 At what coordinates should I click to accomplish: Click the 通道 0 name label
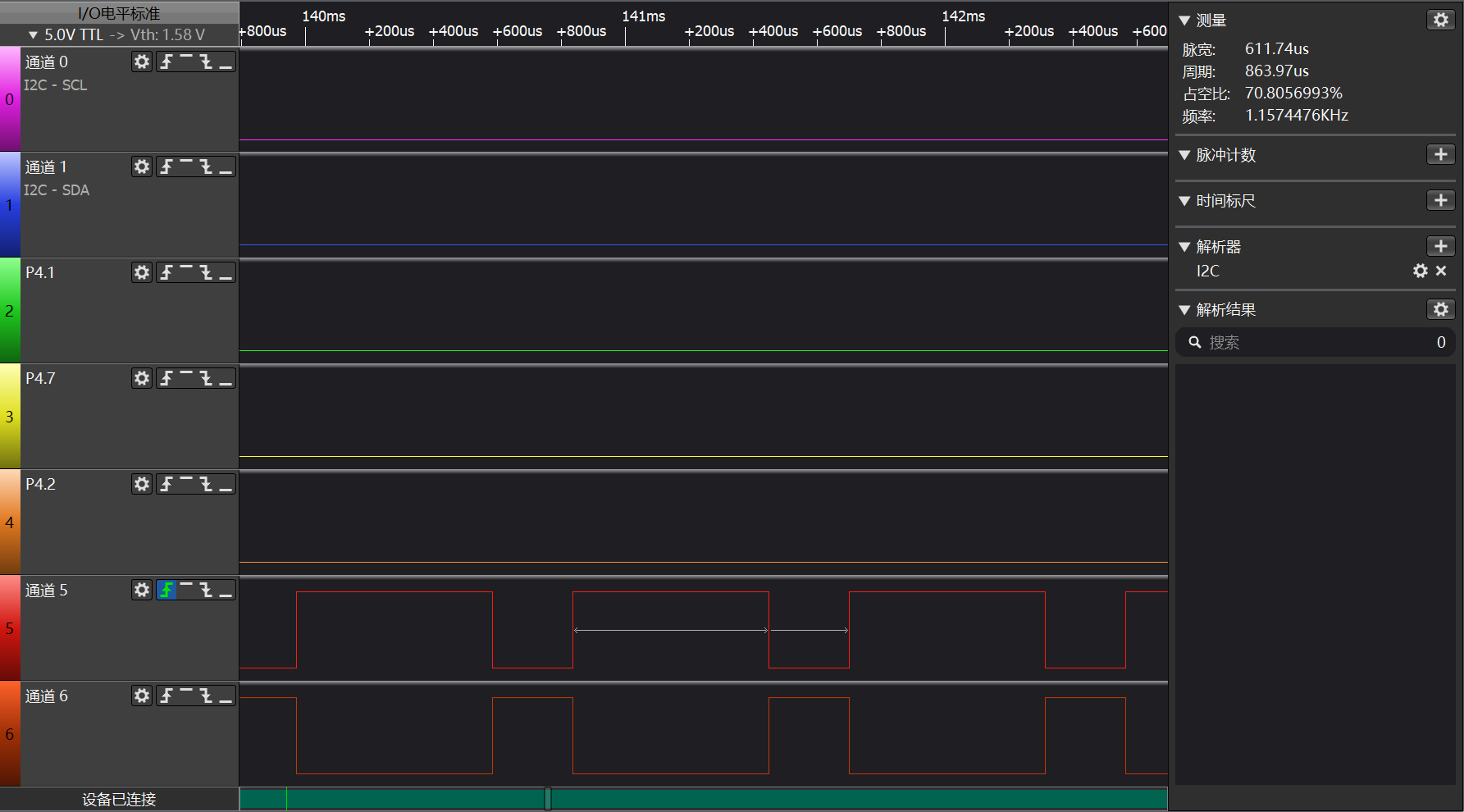click(47, 62)
